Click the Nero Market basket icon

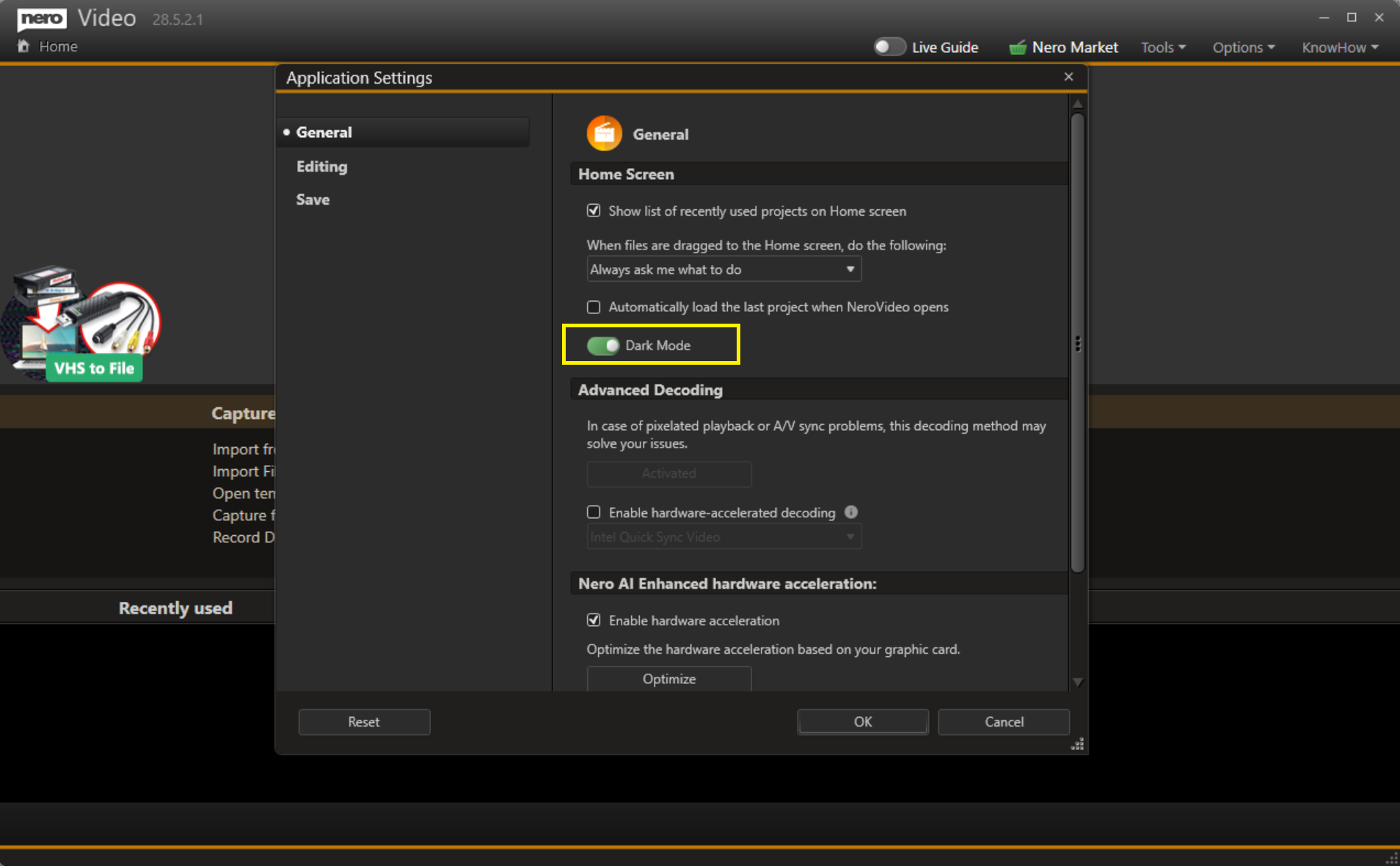pyautogui.click(x=1018, y=48)
